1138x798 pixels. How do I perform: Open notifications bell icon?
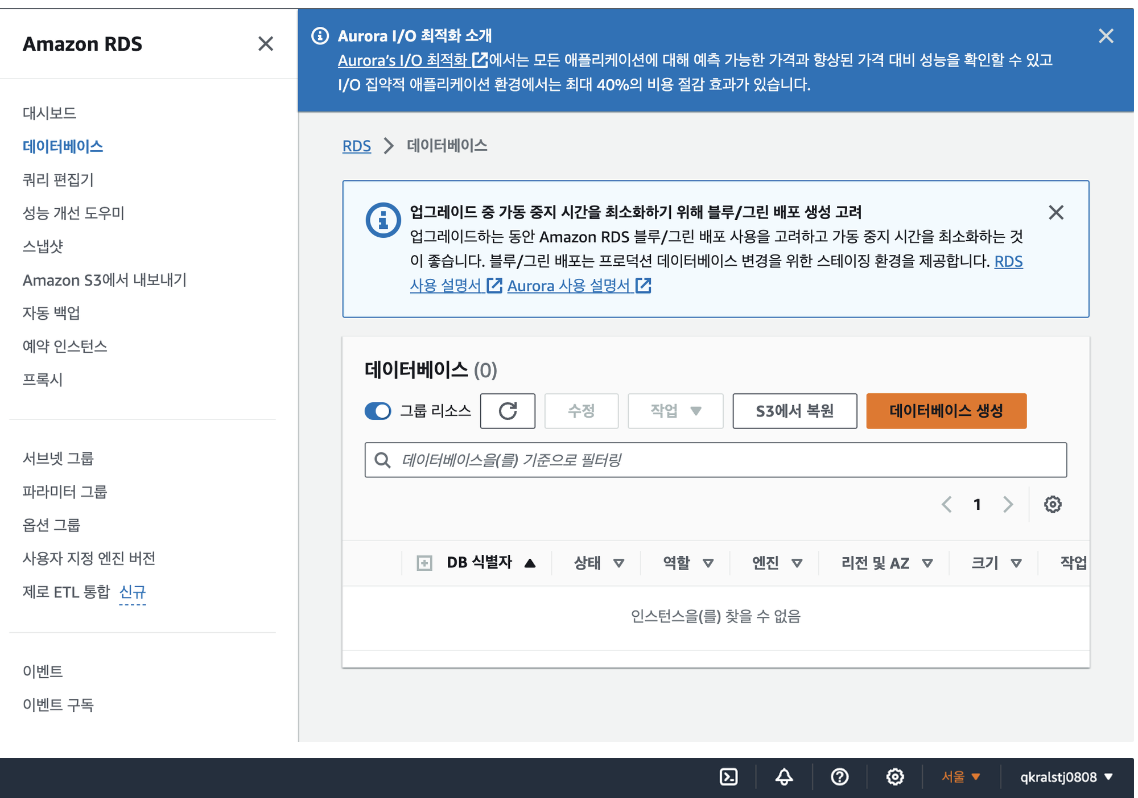click(784, 777)
